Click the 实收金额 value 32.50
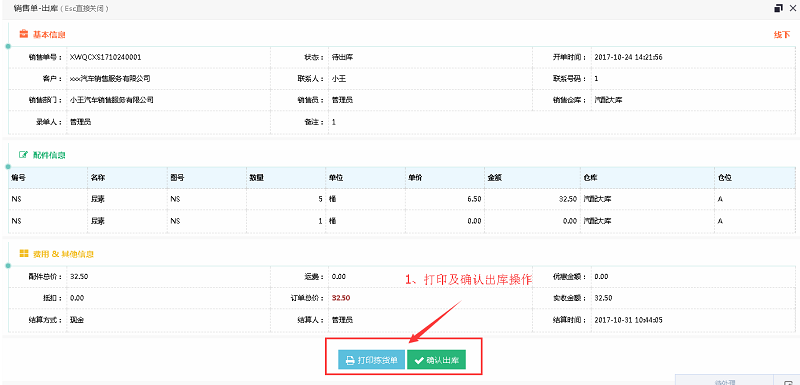 604,298
